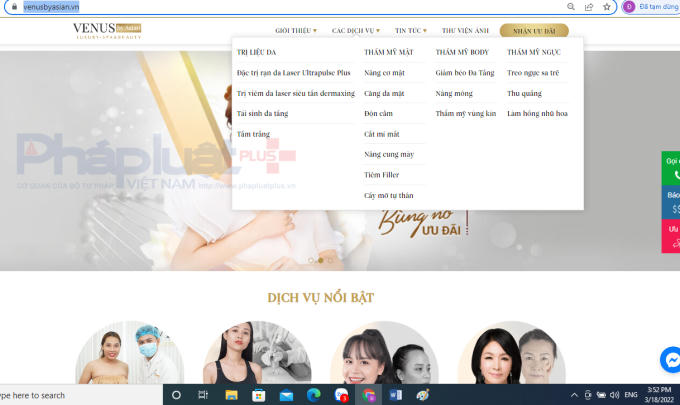Screen dimensions: 680x405
Task: Select the last banner carousel dot
Action: (330, 260)
